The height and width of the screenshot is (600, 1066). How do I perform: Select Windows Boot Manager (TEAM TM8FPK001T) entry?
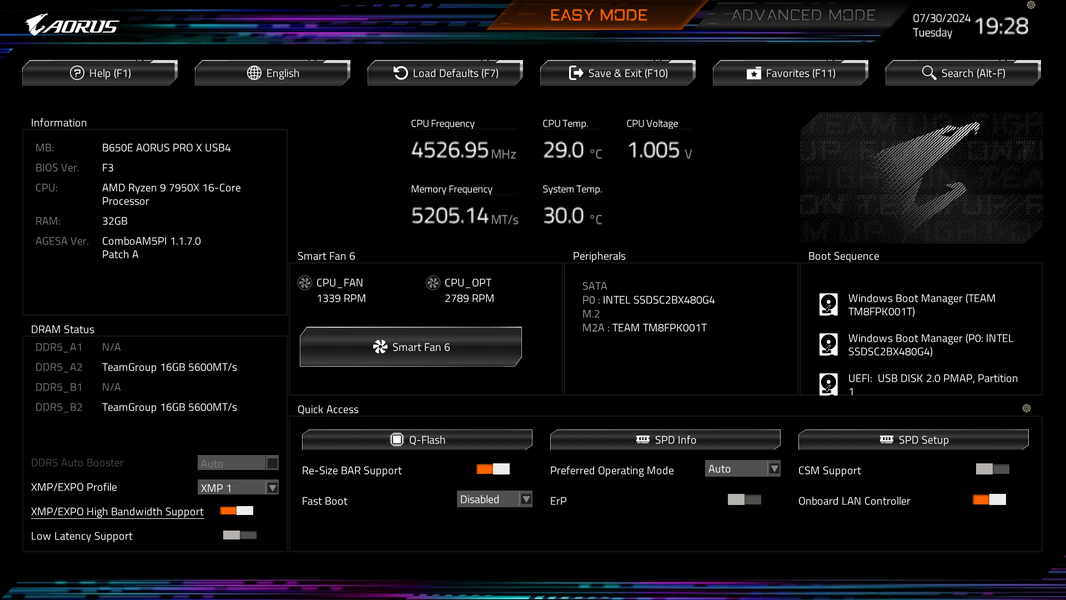point(921,304)
